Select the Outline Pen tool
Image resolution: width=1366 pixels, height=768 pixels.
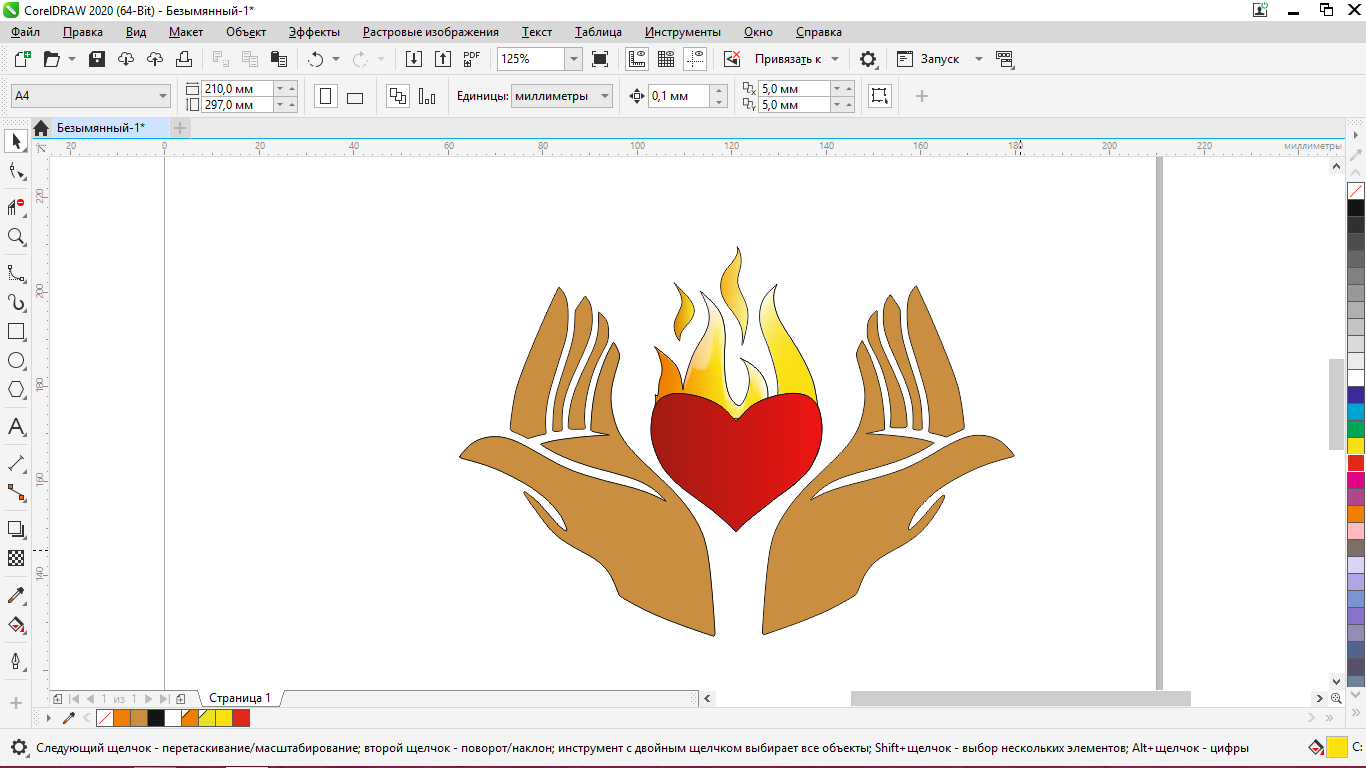pyautogui.click(x=16, y=661)
